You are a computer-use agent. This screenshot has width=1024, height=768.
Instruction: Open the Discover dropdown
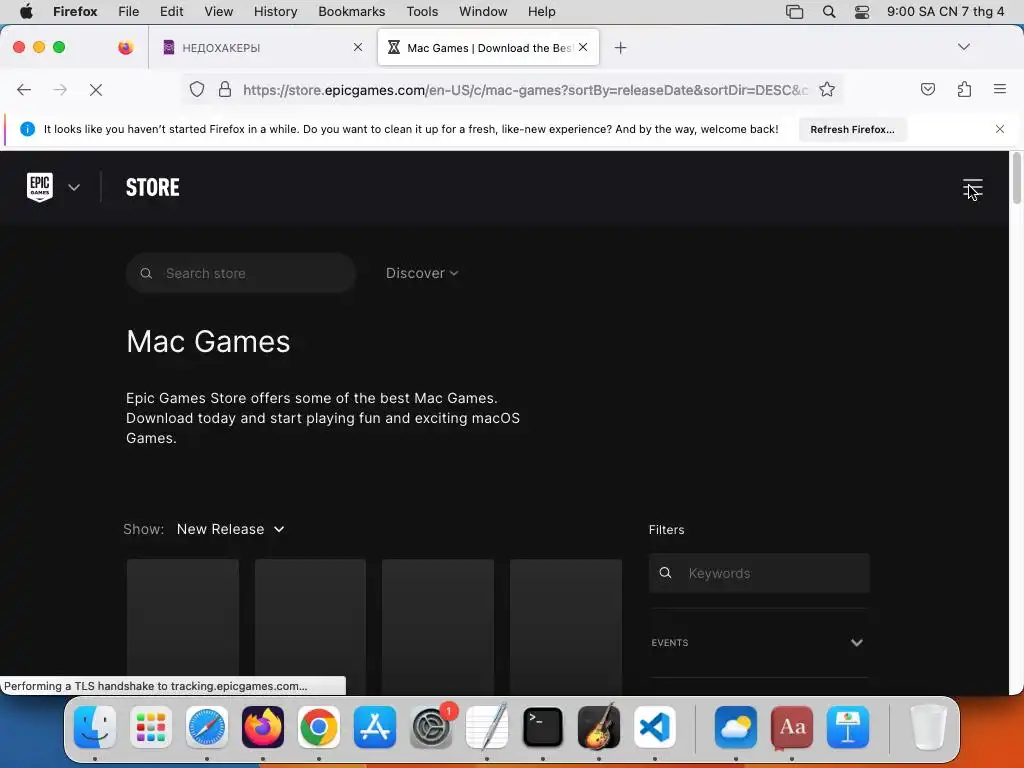(422, 273)
